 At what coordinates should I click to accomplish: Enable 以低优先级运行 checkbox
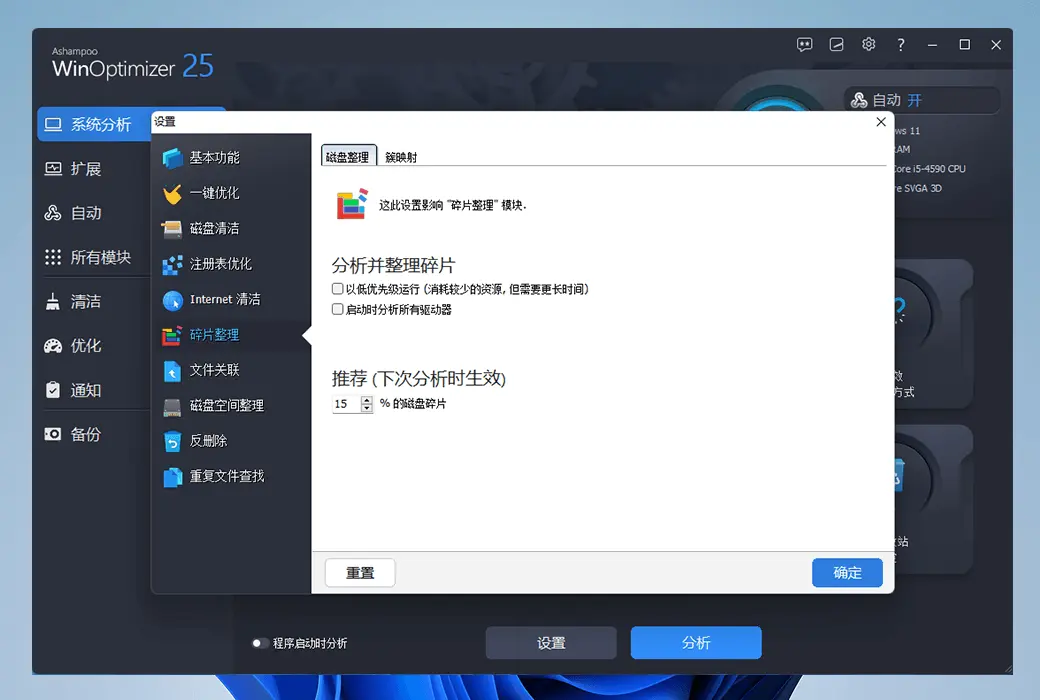click(x=338, y=289)
